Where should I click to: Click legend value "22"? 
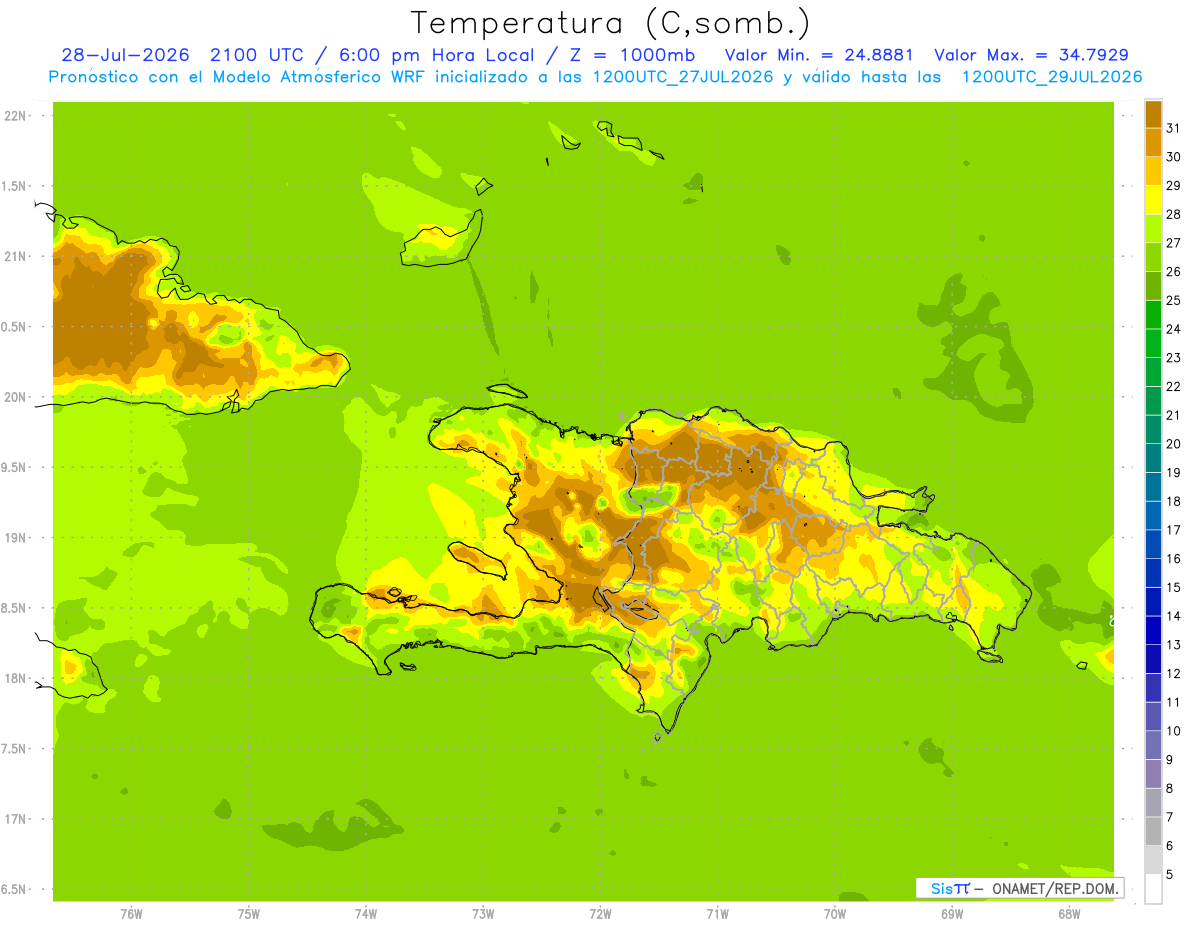(1174, 386)
